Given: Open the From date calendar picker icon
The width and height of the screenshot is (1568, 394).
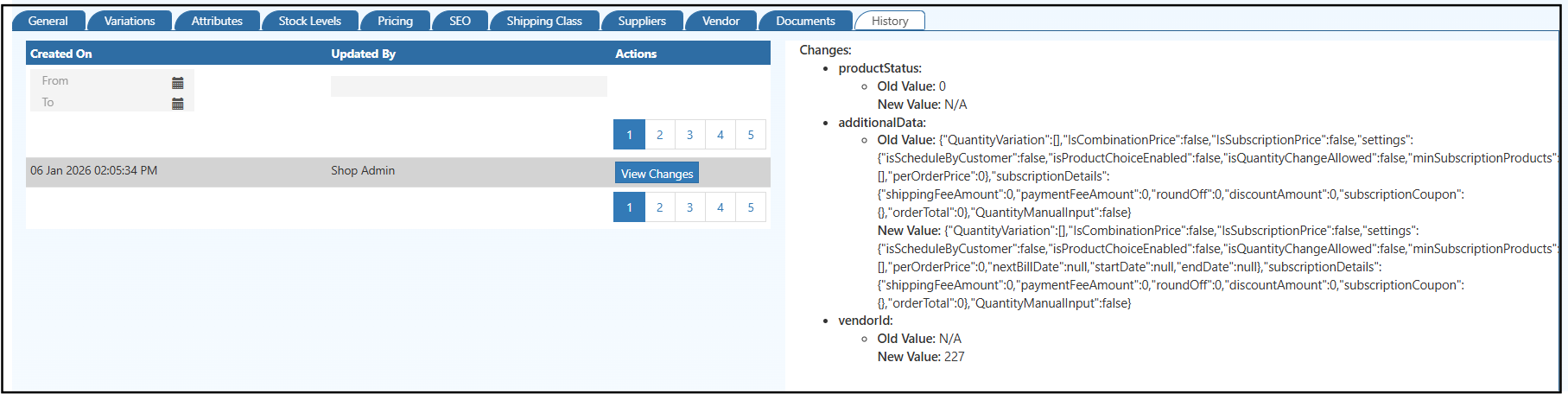Looking at the screenshot, I should [178, 83].
